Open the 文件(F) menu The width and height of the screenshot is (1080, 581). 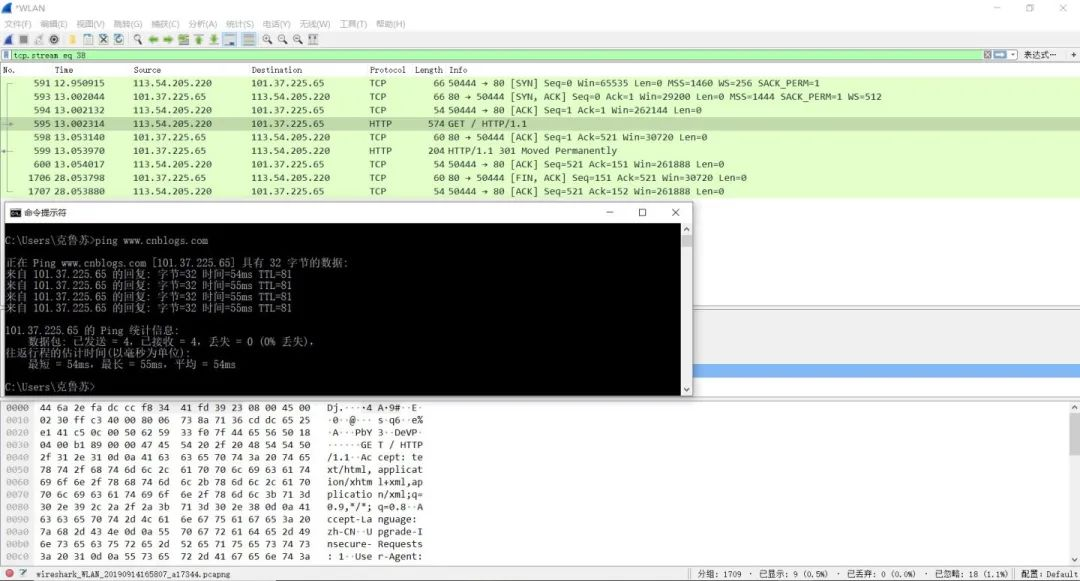pyautogui.click(x=18, y=24)
